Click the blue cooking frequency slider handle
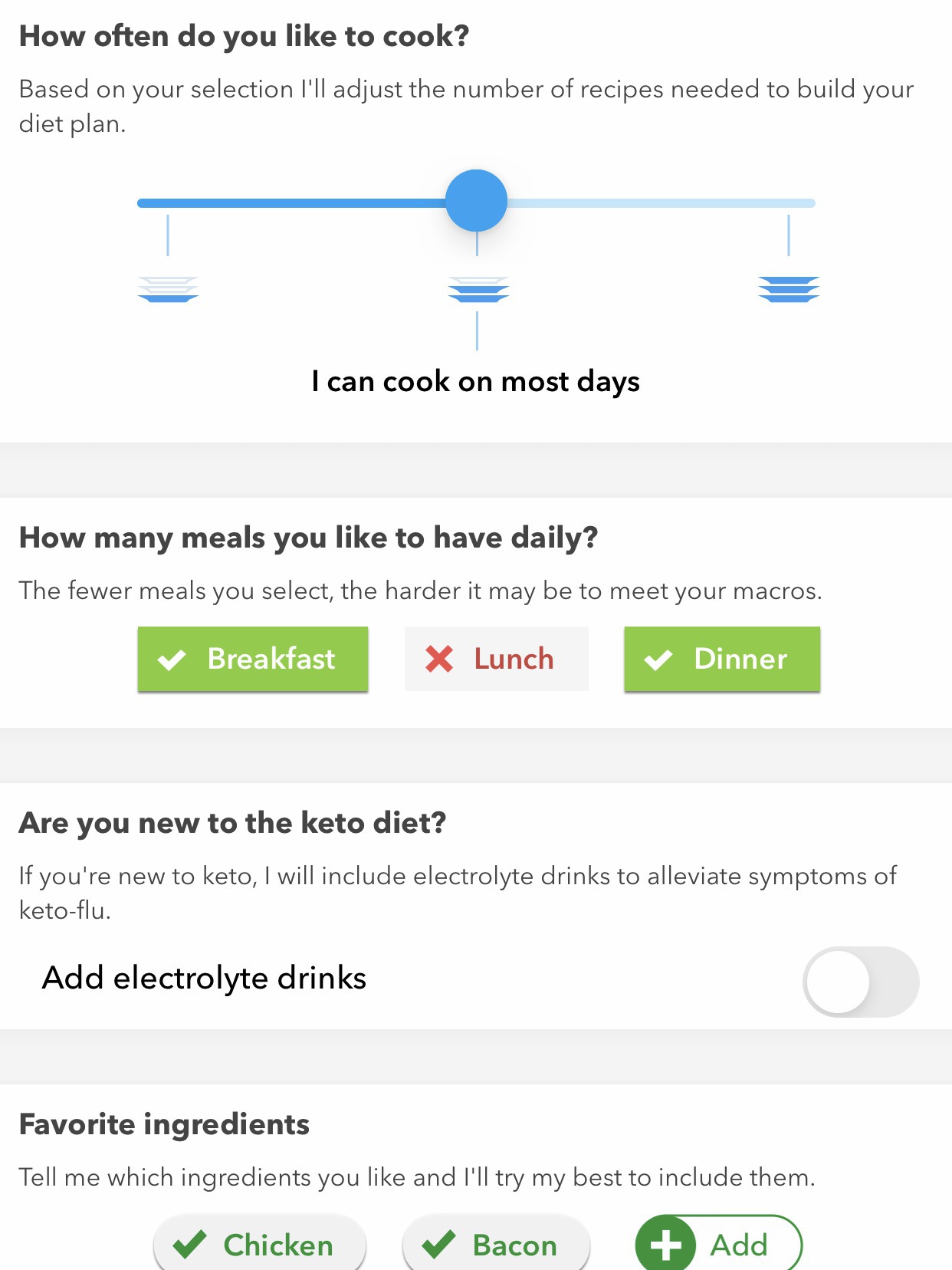 tap(477, 201)
